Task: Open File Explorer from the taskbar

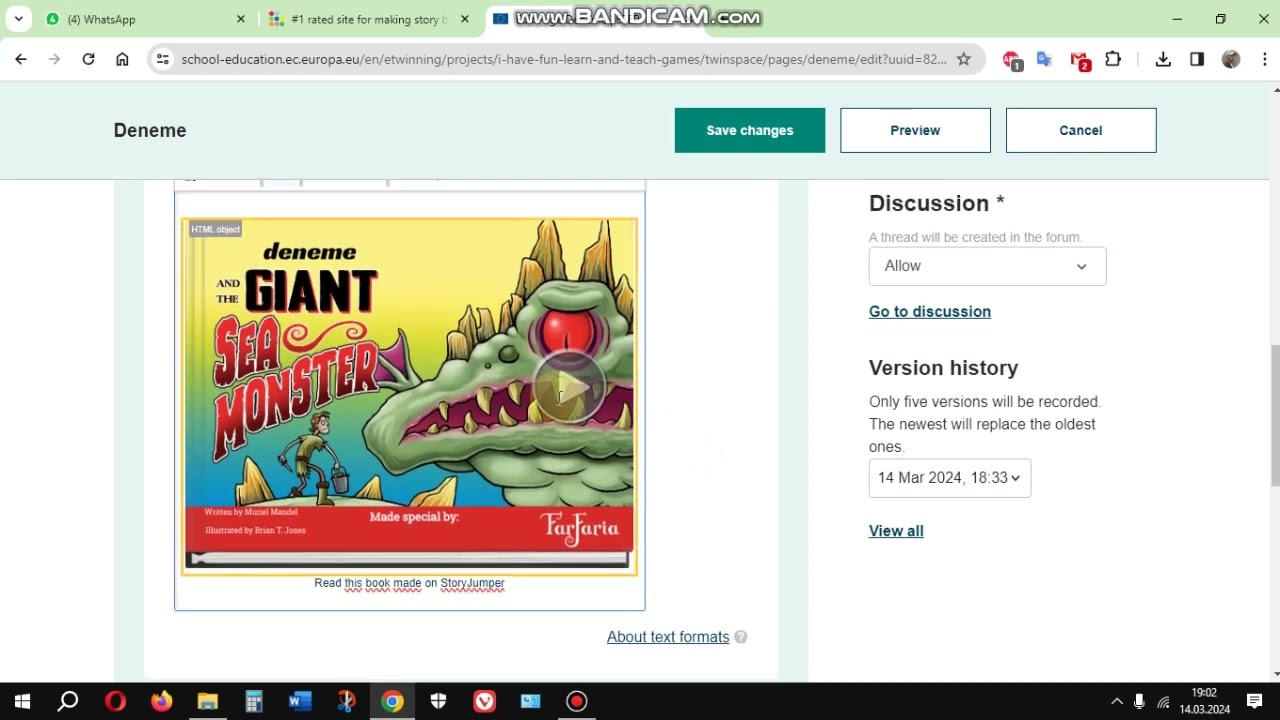Action: click(207, 701)
